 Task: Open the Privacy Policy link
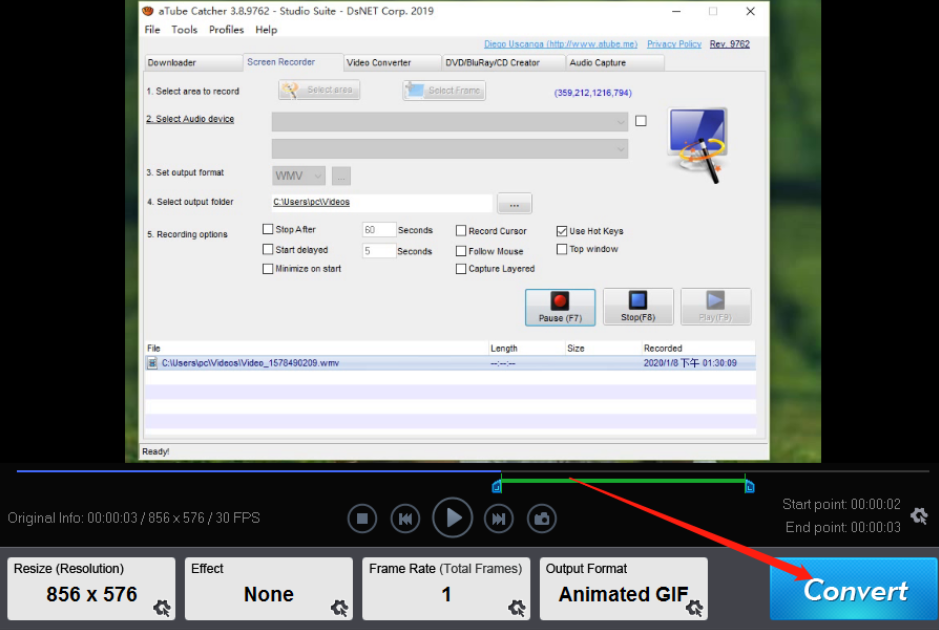pos(674,44)
